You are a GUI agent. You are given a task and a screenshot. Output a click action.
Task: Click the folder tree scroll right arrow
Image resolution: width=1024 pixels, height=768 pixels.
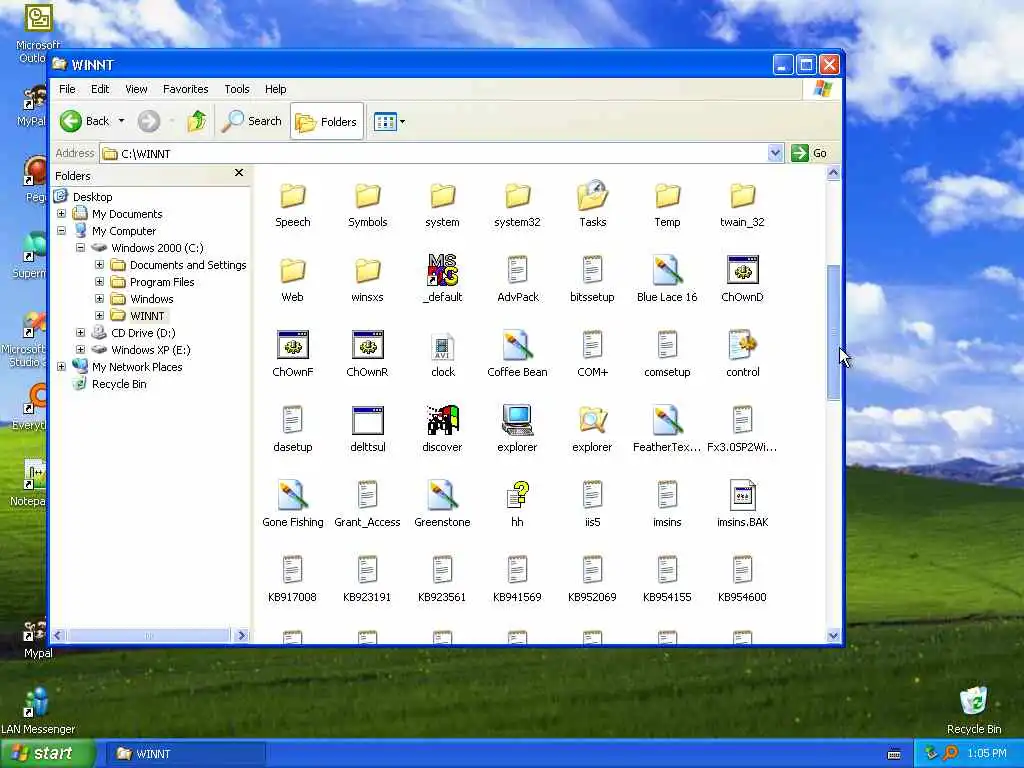241,635
